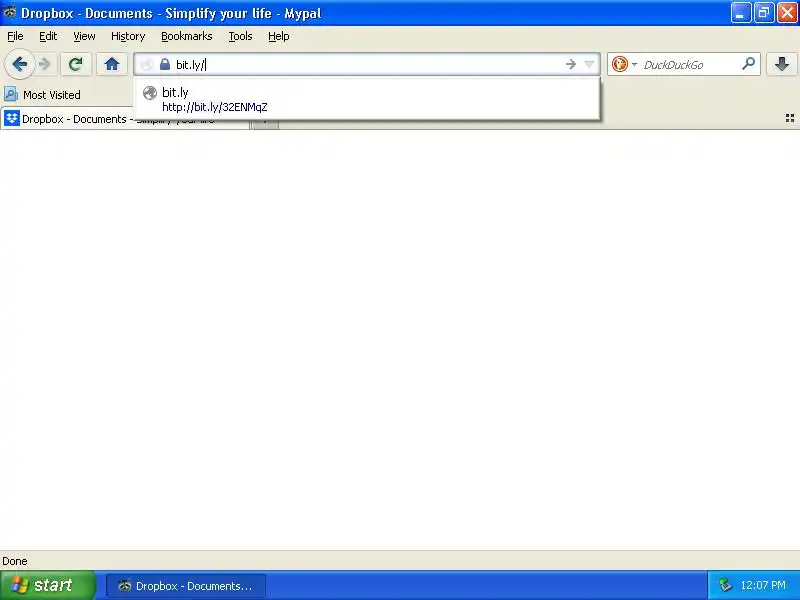800x600 pixels.
Task: Click the lock security icon in address bar
Action: point(164,64)
